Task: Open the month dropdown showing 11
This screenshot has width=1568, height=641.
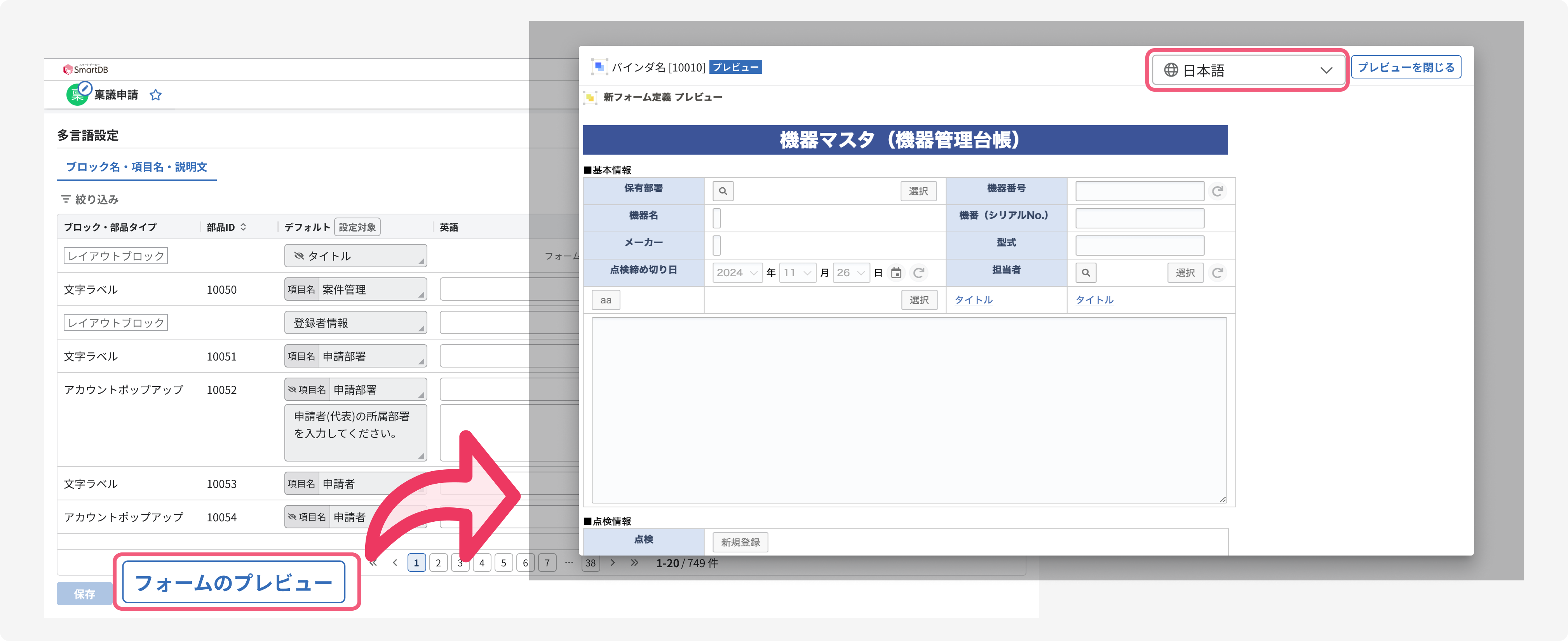Action: coord(798,273)
